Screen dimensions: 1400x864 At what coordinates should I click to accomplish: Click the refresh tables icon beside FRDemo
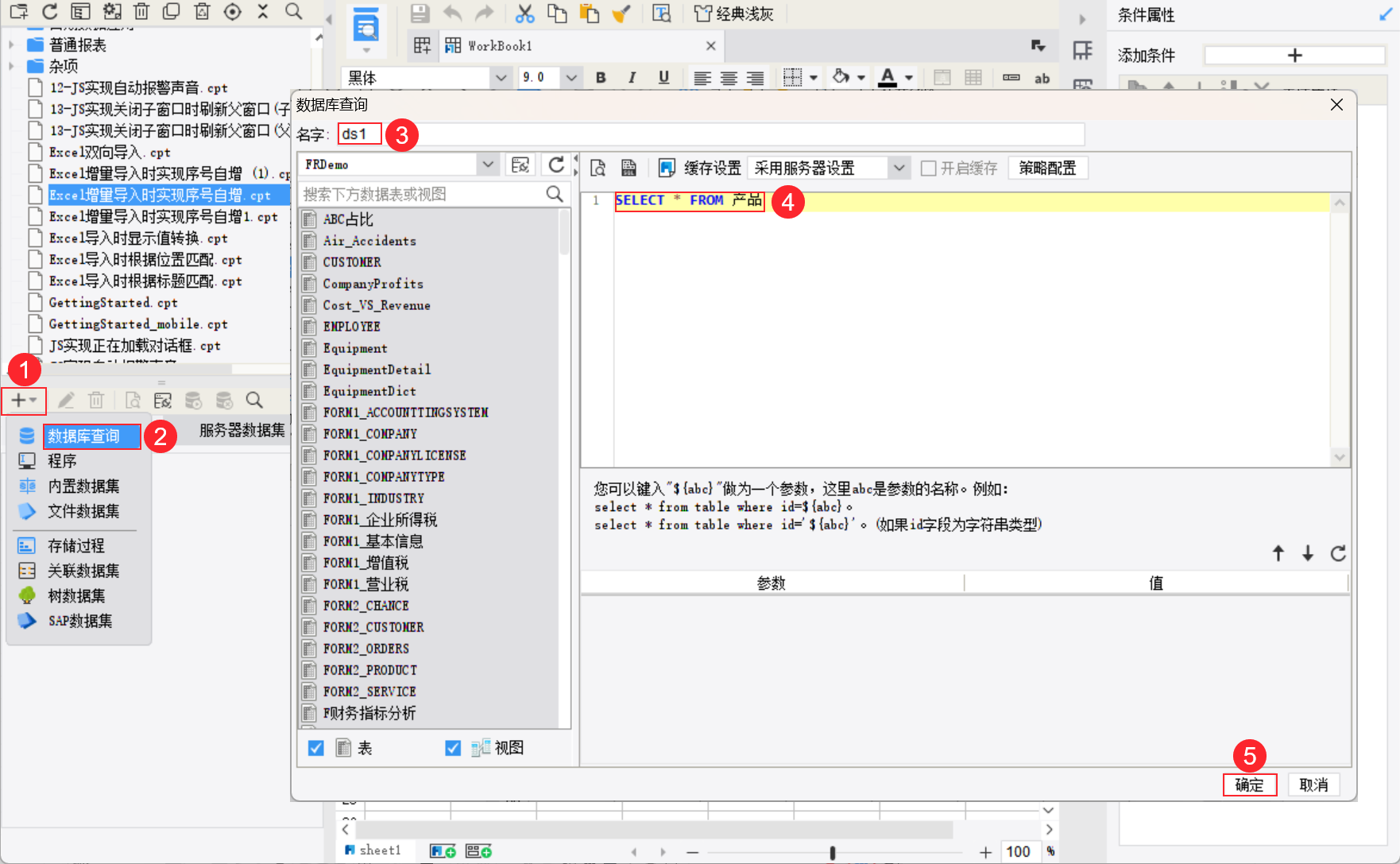556,165
